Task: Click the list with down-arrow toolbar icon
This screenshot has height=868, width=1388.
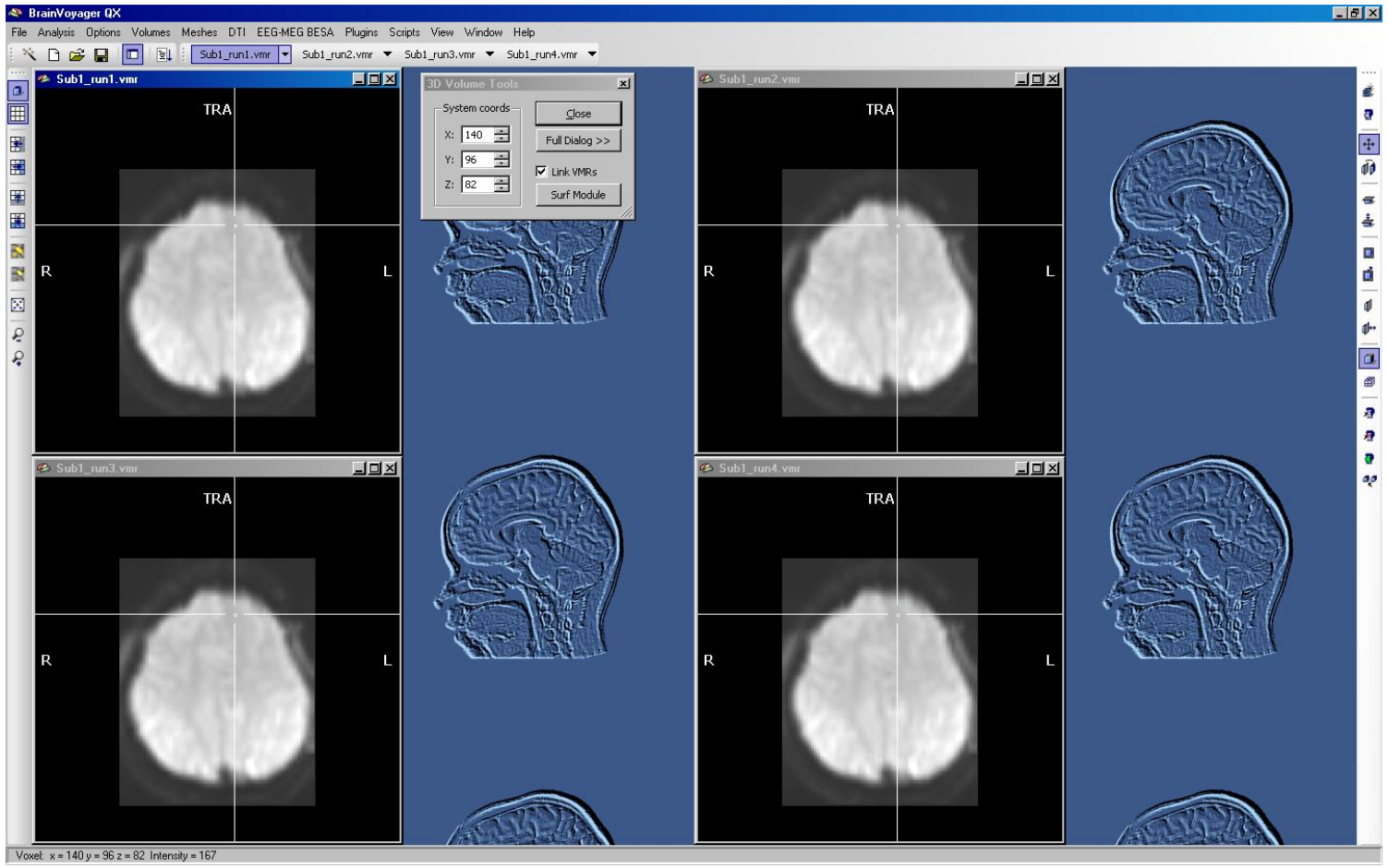Action: 163,54
